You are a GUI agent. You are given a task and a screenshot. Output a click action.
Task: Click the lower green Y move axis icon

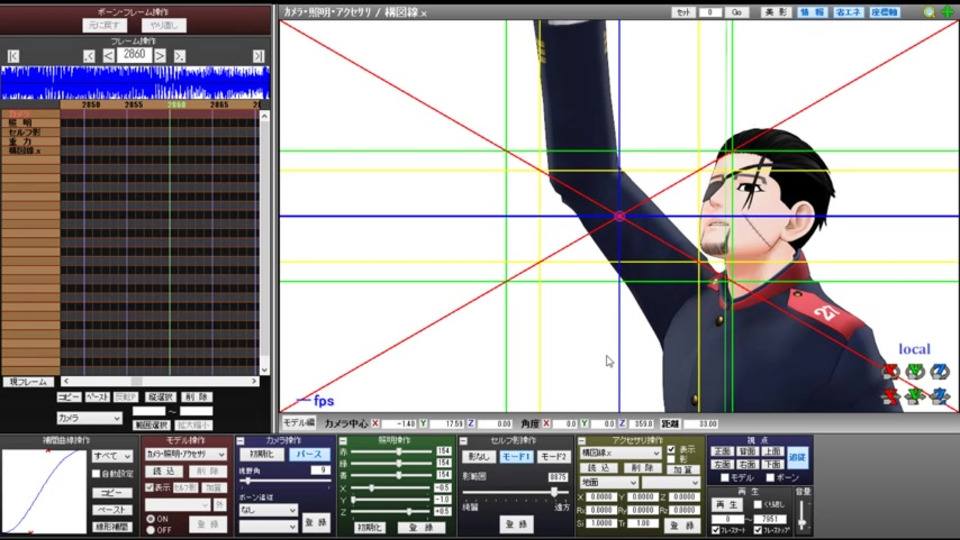[915, 396]
